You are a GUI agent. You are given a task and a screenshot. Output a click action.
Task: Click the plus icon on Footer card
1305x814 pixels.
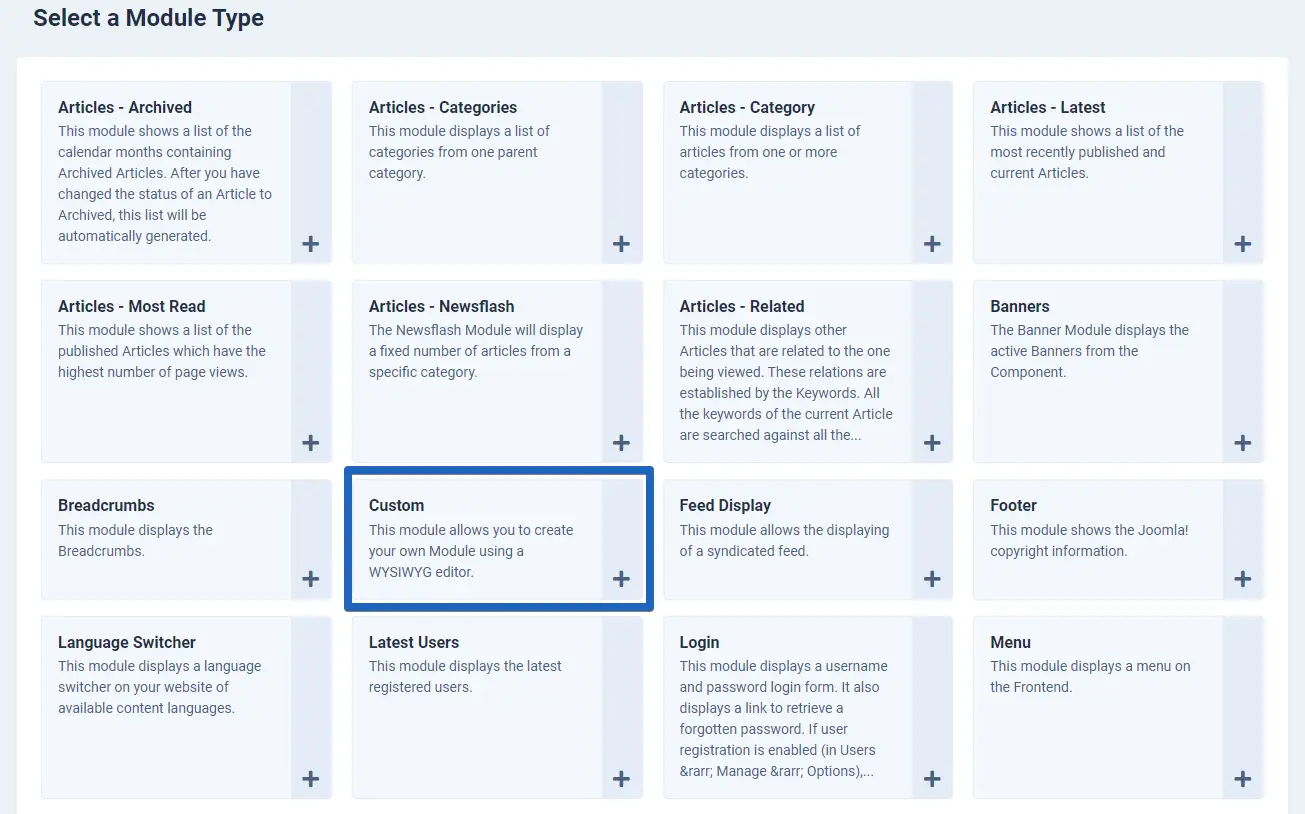point(1243,579)
